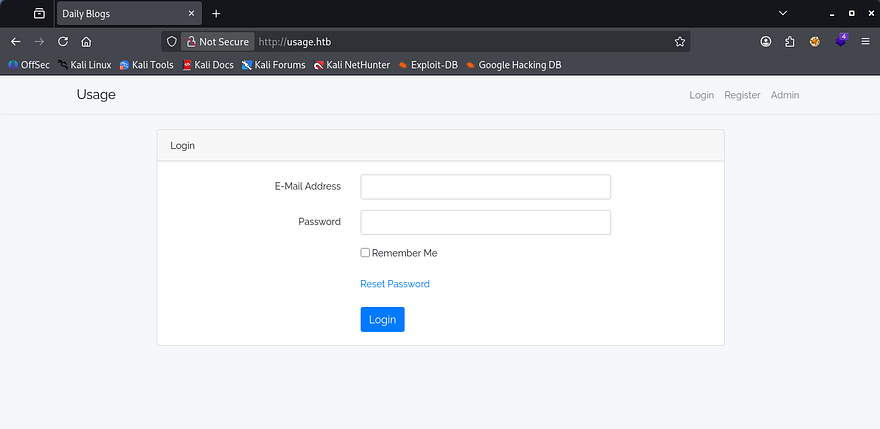Screen dimensions: 880x429
Task: Expand the list all tabs dropdown arrow
Action: pos(782,14)
